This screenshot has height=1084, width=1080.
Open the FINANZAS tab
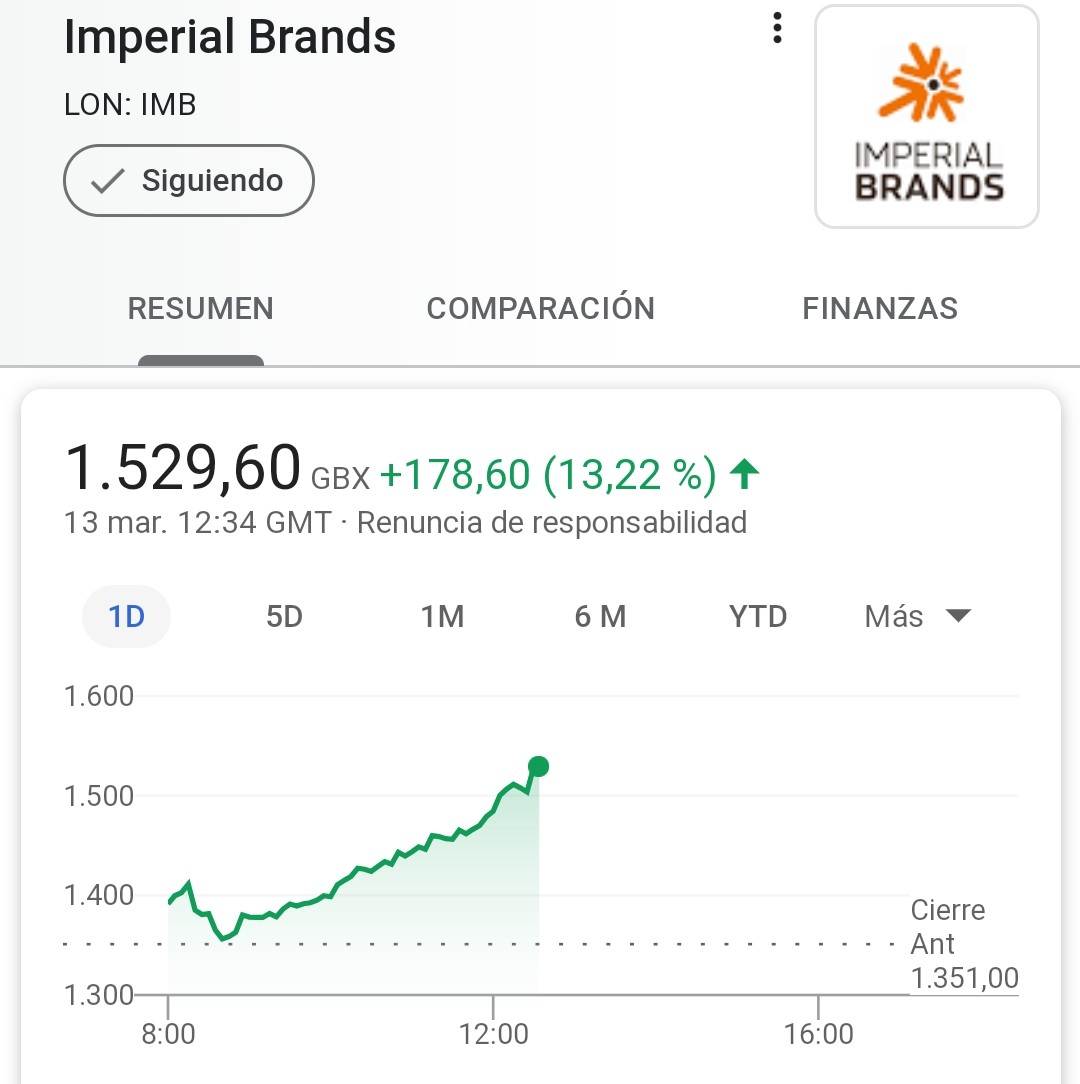coord(879,308)
